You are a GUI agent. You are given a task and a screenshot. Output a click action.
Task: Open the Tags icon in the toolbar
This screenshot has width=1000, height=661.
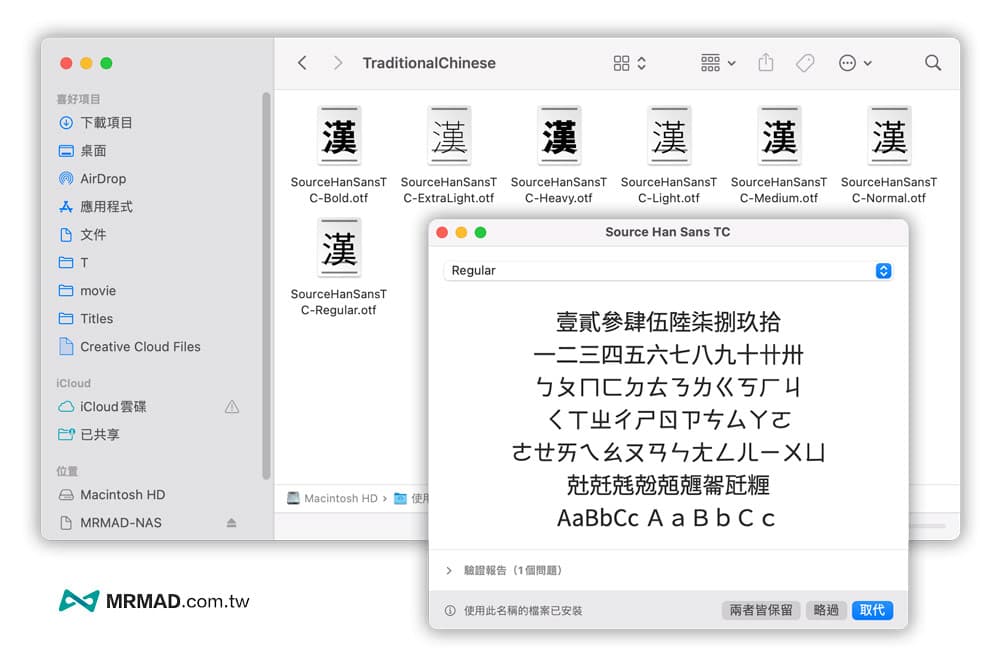805,62
